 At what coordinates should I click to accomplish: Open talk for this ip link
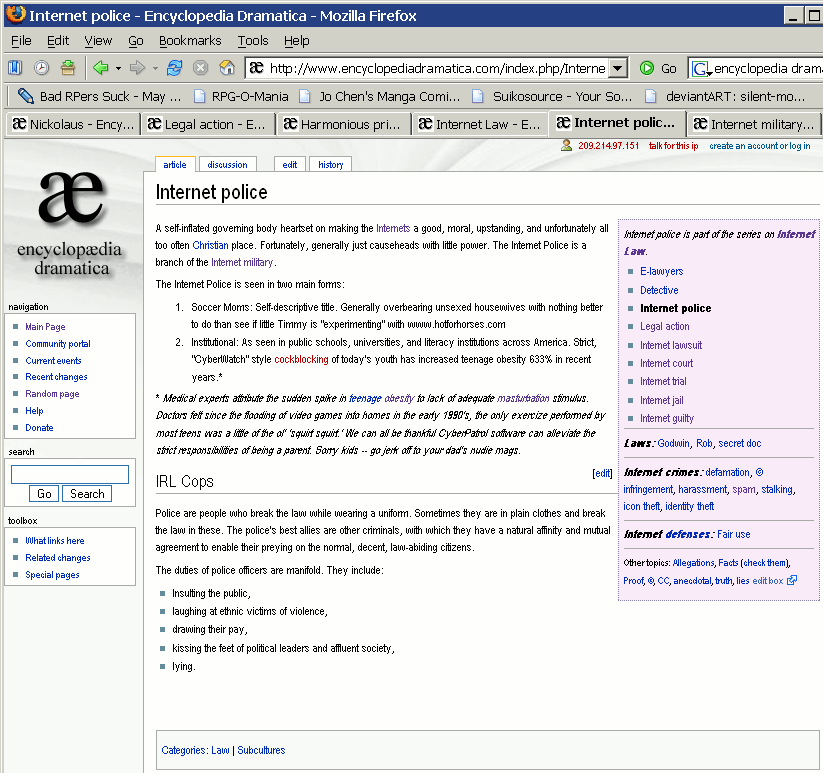pos(673,146)
